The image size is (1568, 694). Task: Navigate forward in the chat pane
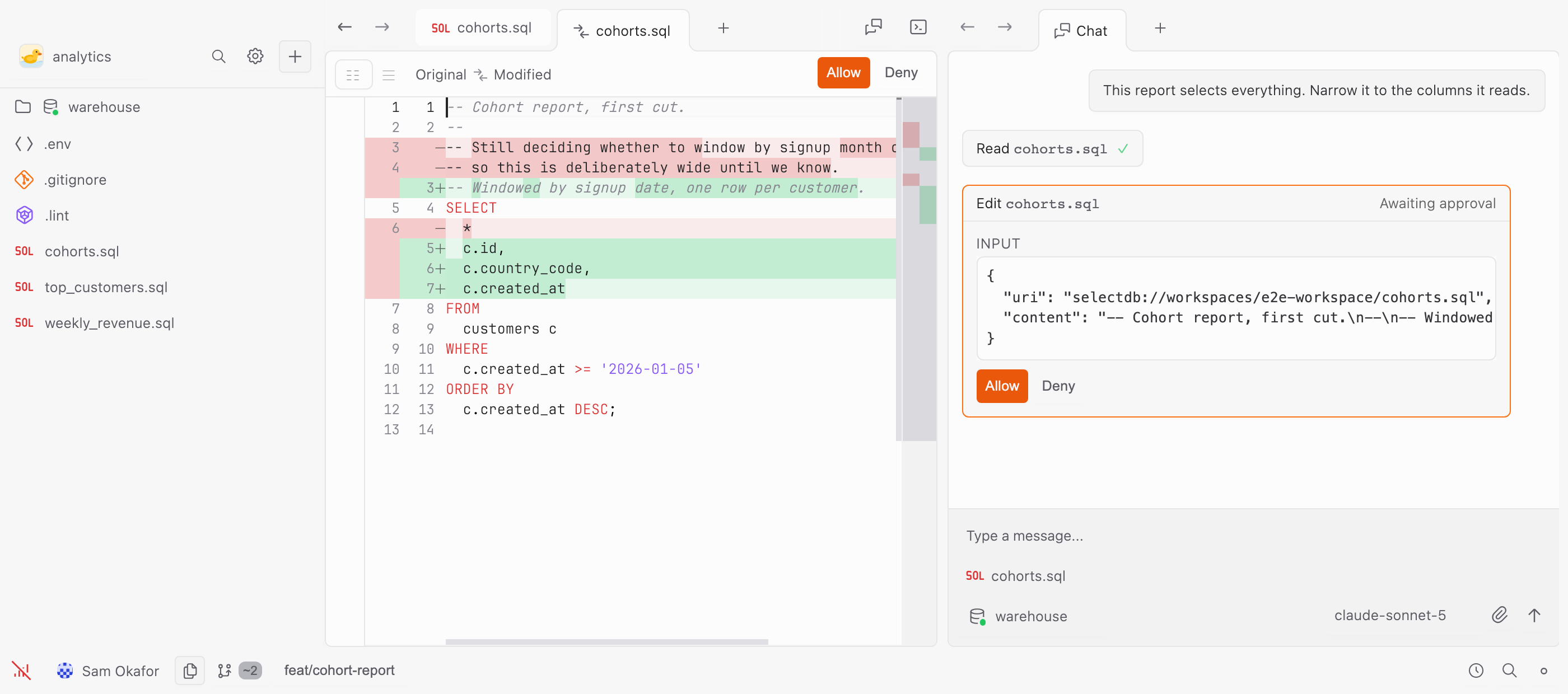coord(1004,27)
